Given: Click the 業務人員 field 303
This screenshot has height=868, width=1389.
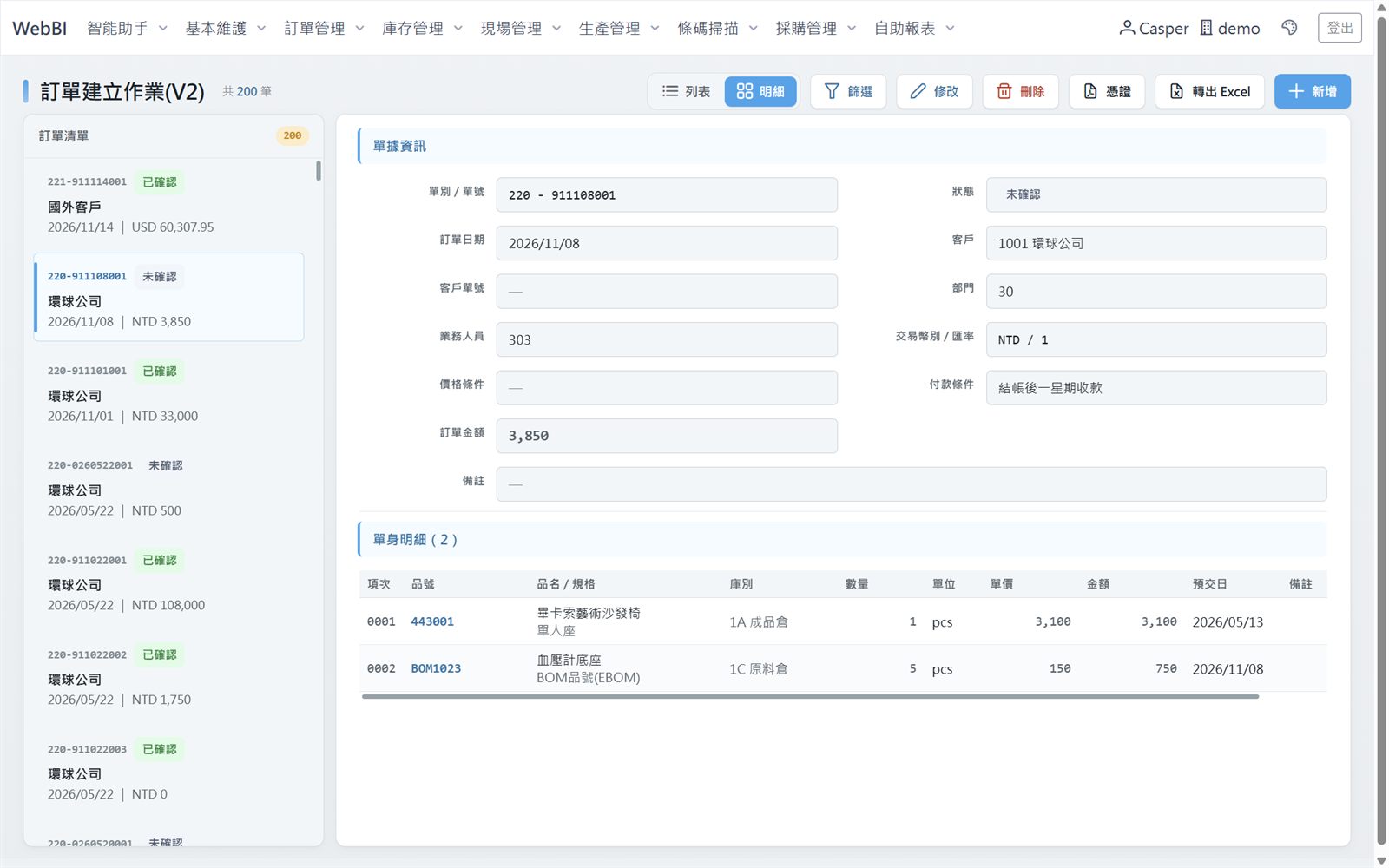Looking at the screenshot, I should (x=667, y=339).
